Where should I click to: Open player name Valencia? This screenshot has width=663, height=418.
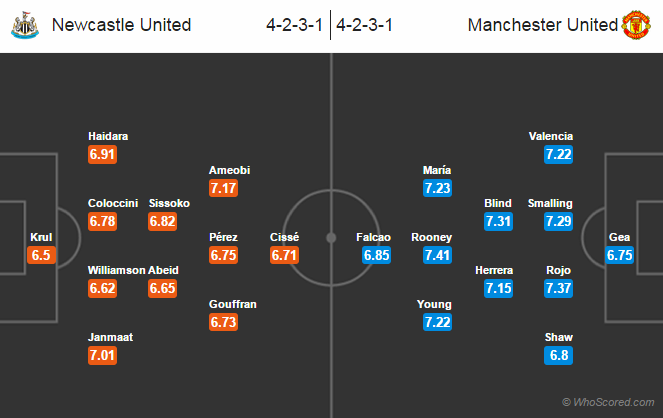(551, 136)
